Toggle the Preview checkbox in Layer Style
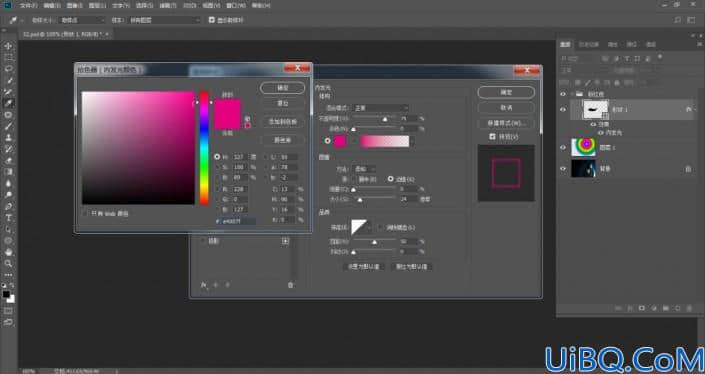705x374 pixels. pos(492,137)
